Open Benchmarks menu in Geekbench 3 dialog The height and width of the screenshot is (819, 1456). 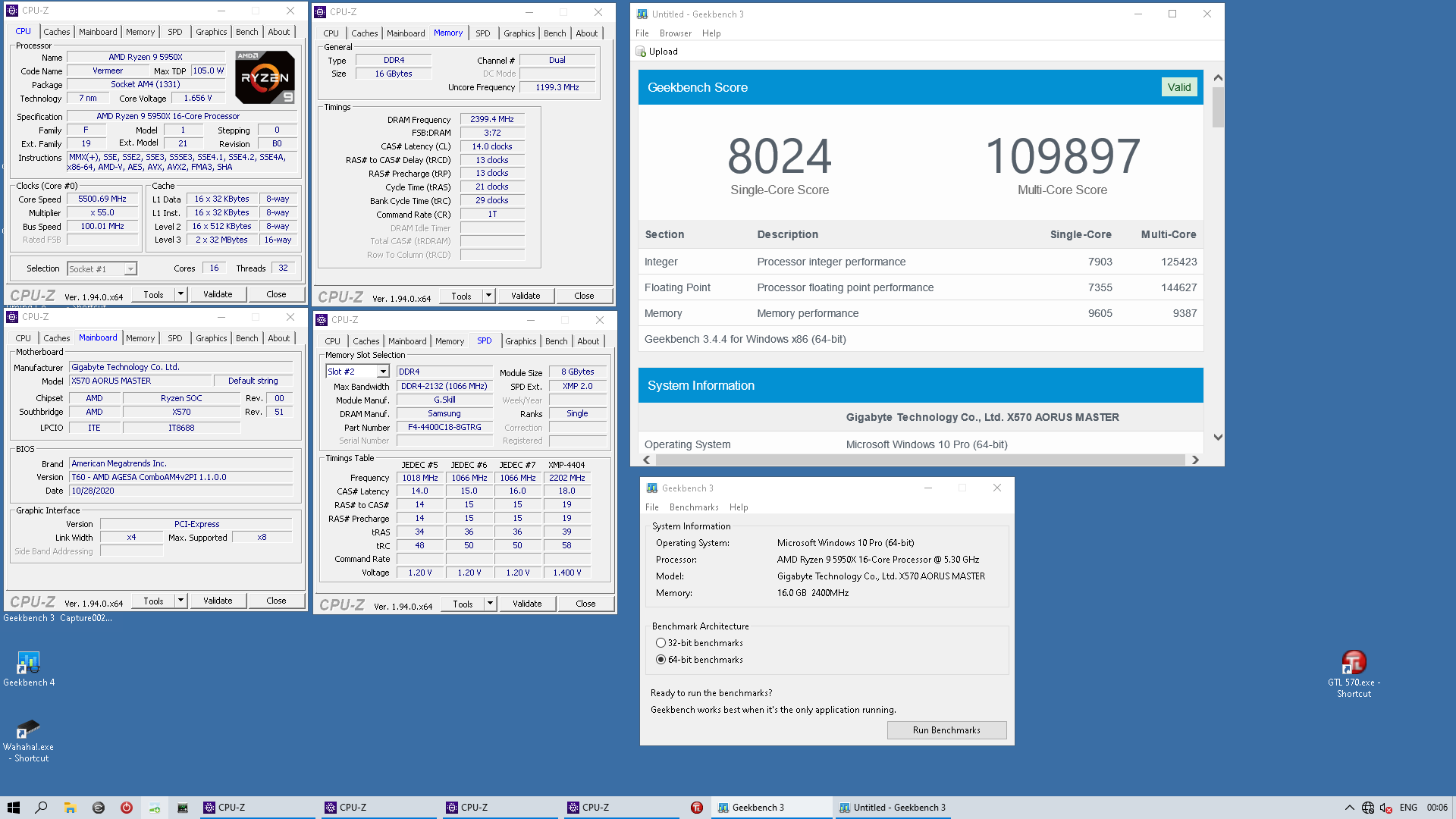[694, 507]
